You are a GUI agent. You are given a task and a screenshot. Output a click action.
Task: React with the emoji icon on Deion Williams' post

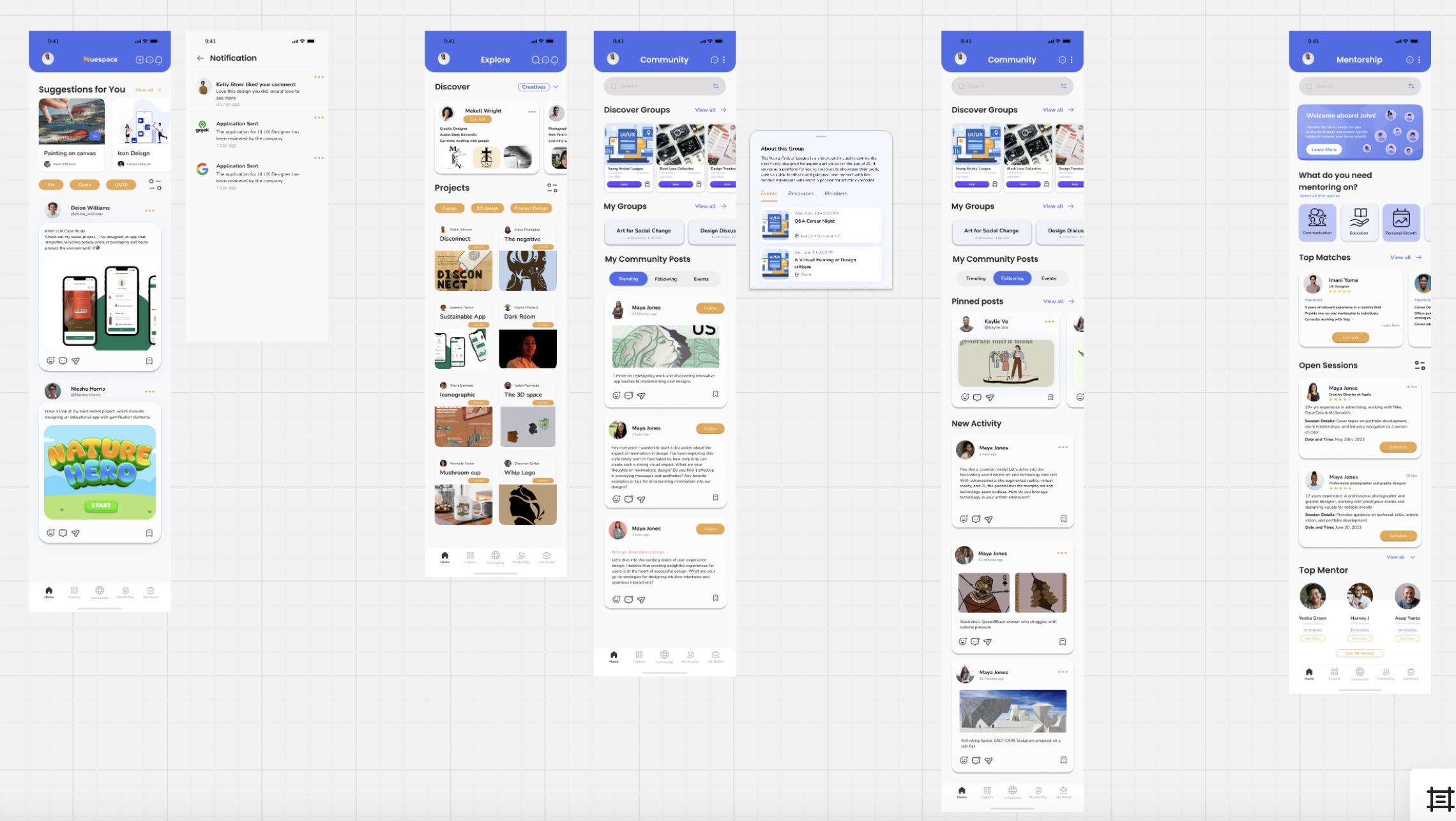click(50, 361)
